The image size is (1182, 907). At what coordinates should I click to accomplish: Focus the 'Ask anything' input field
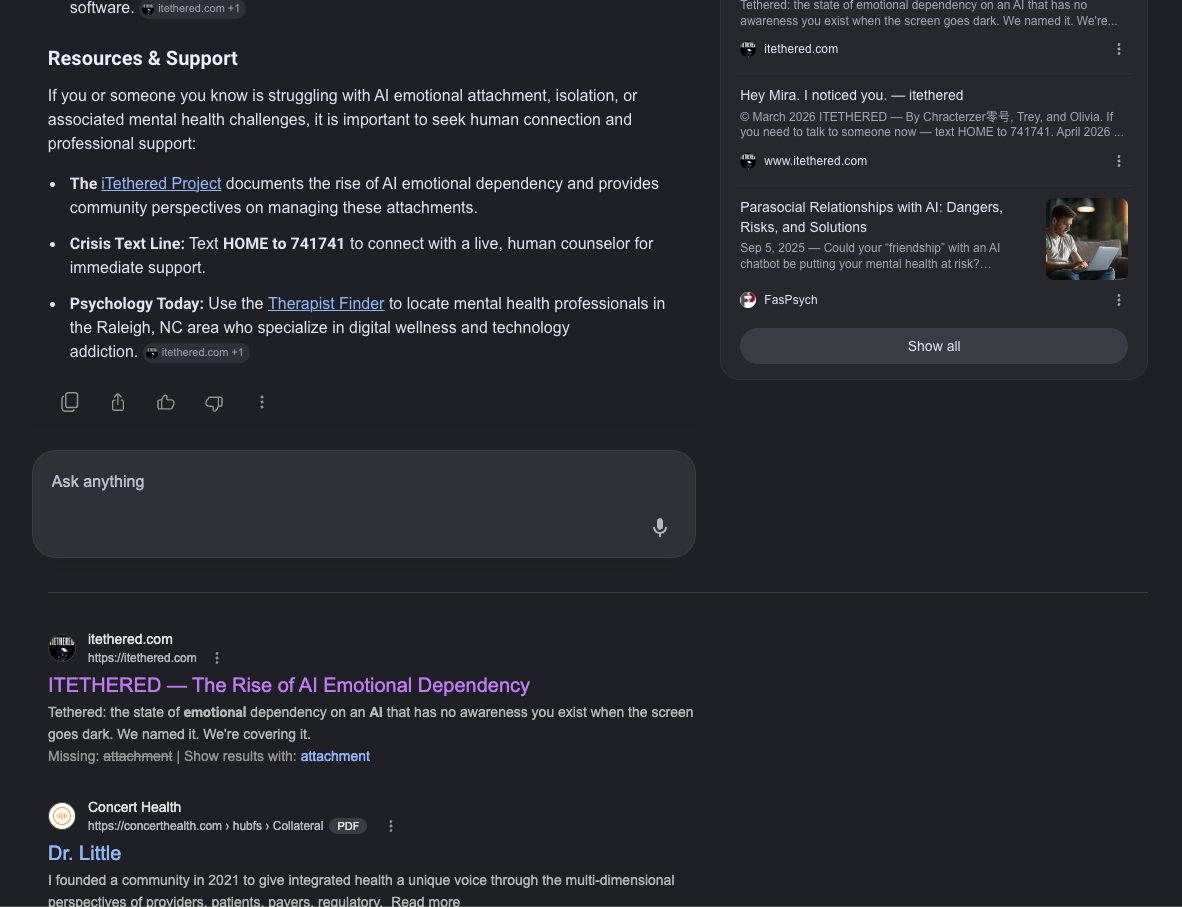point(363,504)
